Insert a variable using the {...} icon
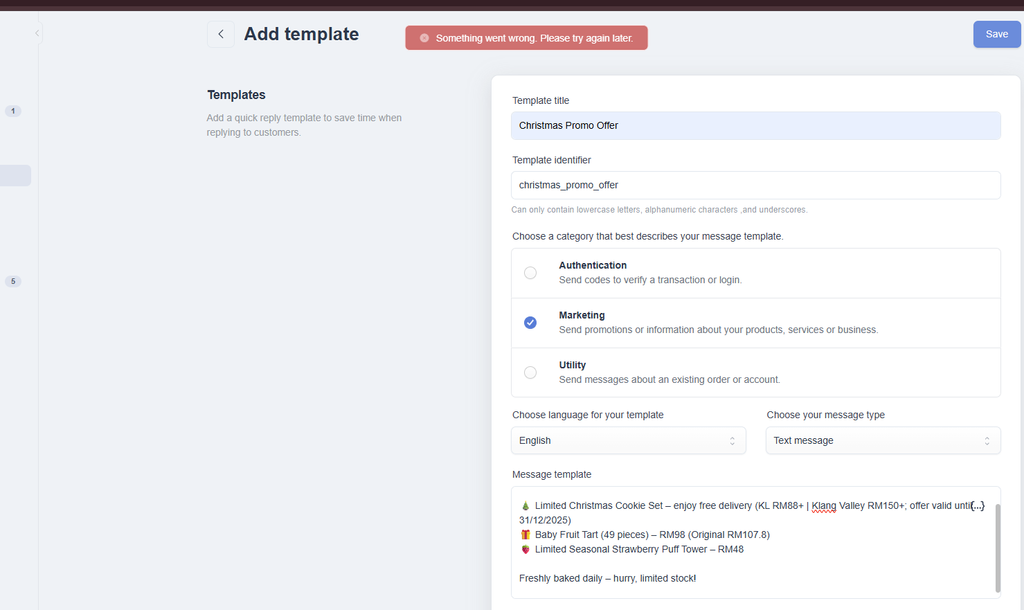The image size is (1024, 610). [x=977, y=506]
